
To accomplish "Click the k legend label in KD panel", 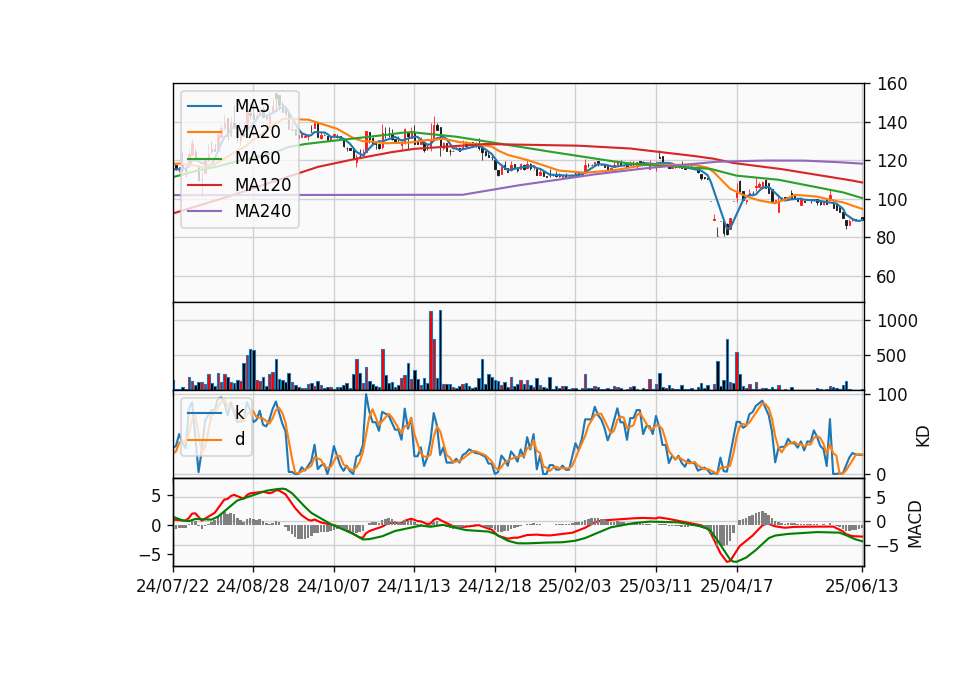I will click(239, 413).
